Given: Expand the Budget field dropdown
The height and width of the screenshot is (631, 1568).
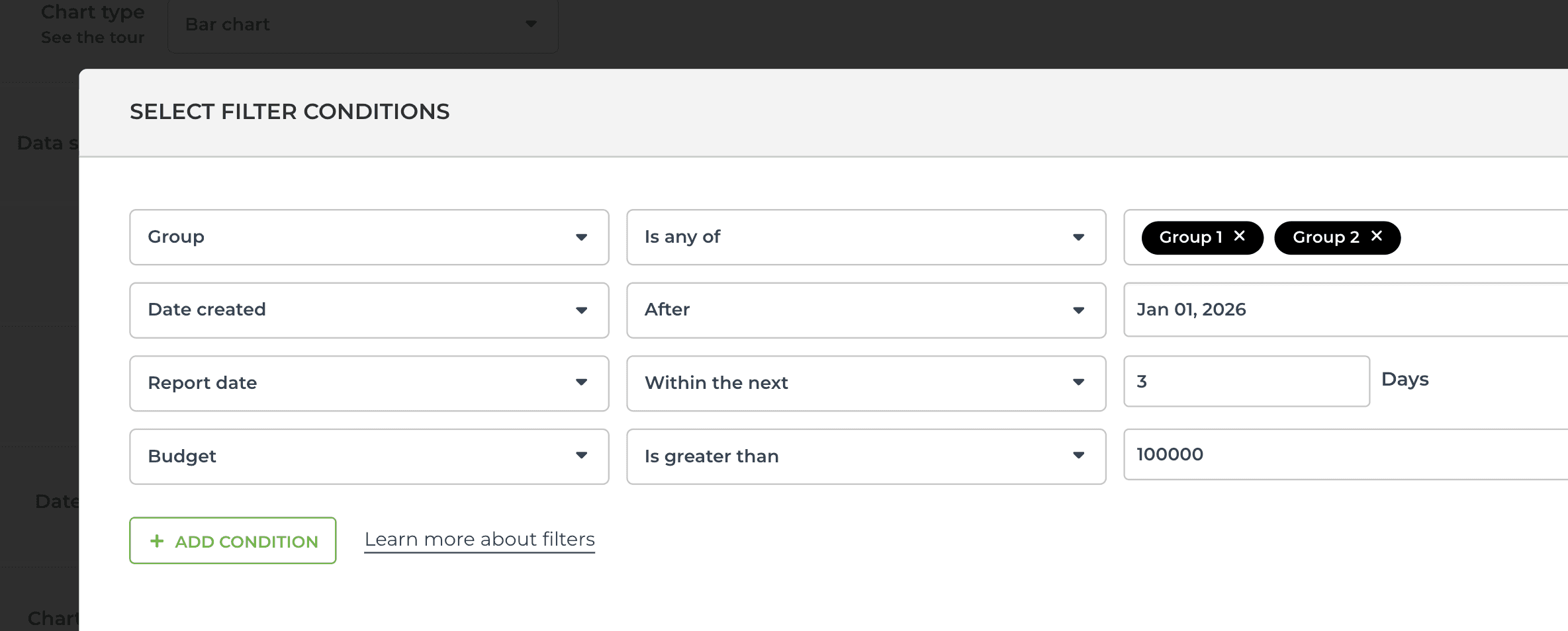Looking at the screenshot, I should click(x=369, y=456).
